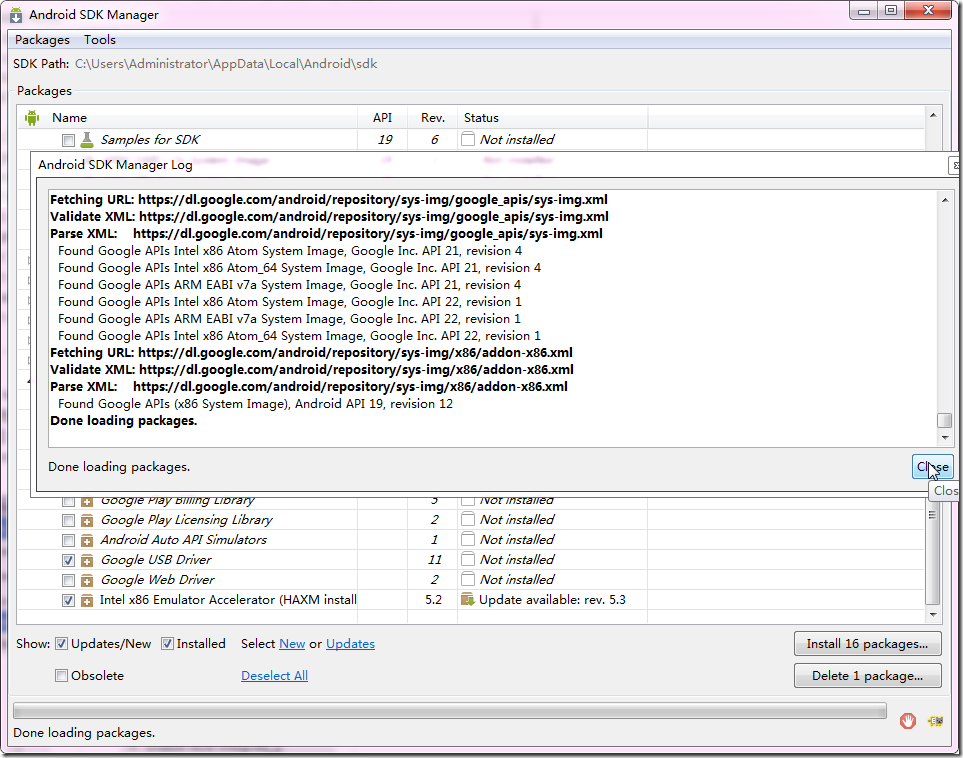Click the not installed status icon for Google Play Licensing Library
The image size is (963, 758).
pyautogui.click(x=468, y=520)
